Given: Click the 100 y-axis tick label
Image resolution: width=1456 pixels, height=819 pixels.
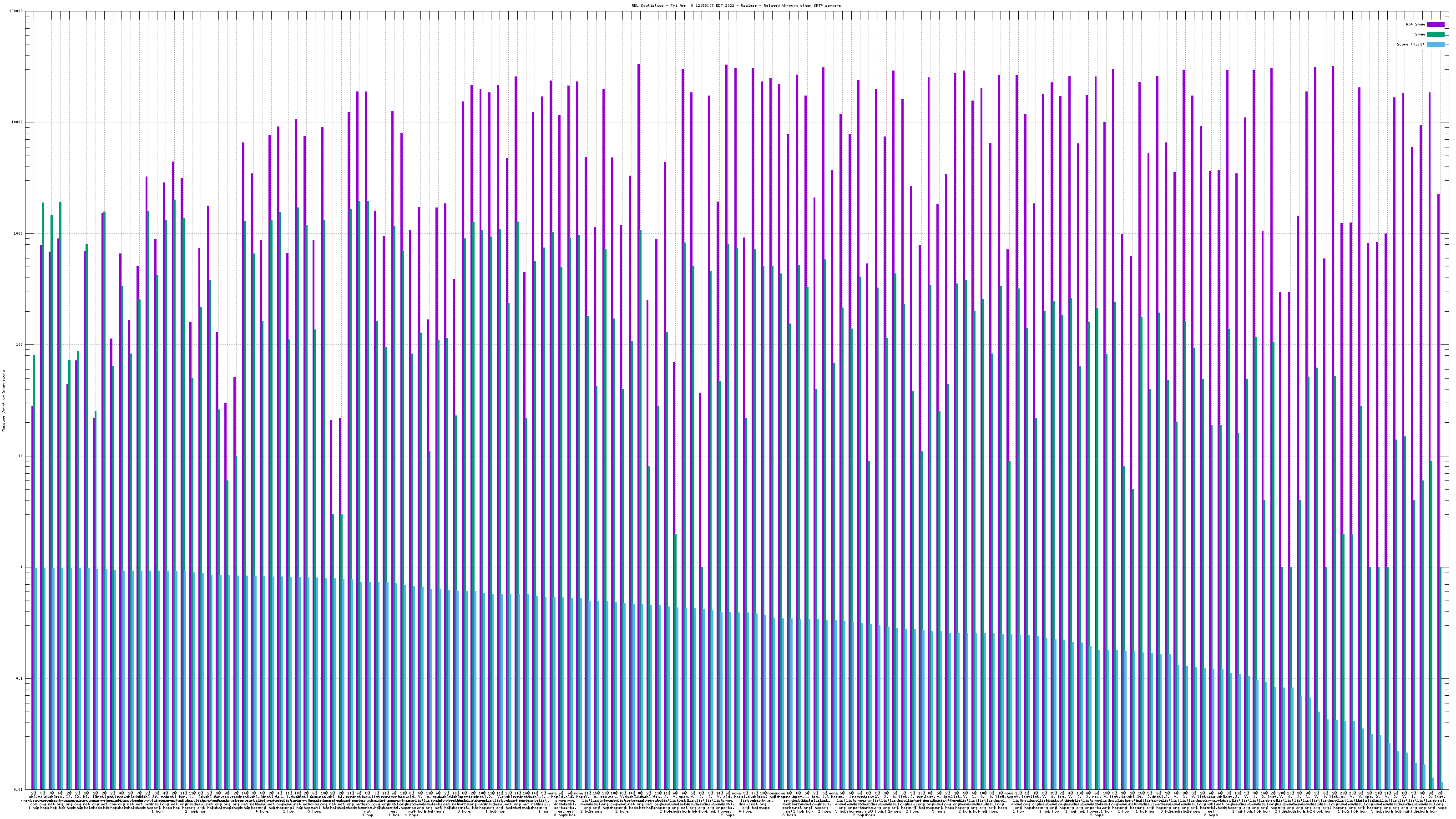Looking at the screenshot, I should pyautogui.click(x=20, y=345).
